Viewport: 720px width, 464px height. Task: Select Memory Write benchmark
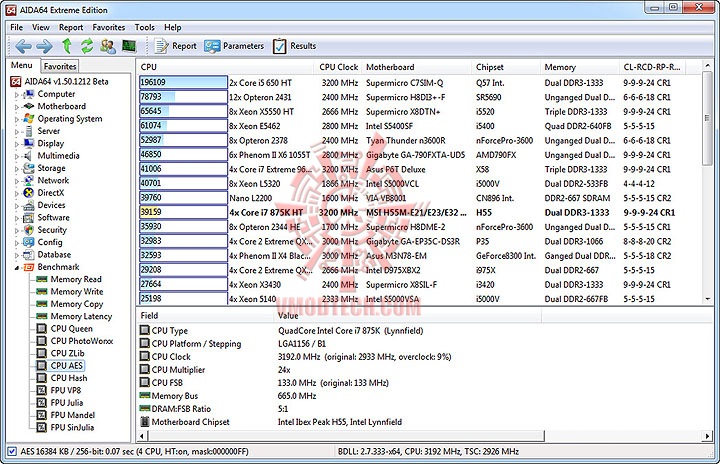coord(77,292)
